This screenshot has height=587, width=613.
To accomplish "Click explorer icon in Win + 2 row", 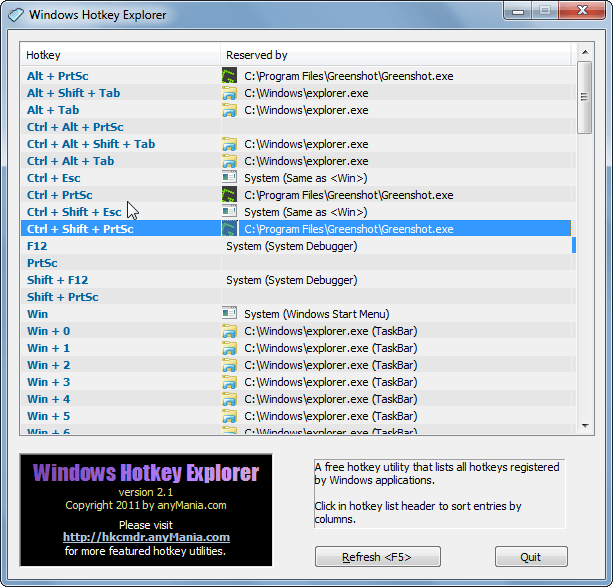I will pos(229,365).
